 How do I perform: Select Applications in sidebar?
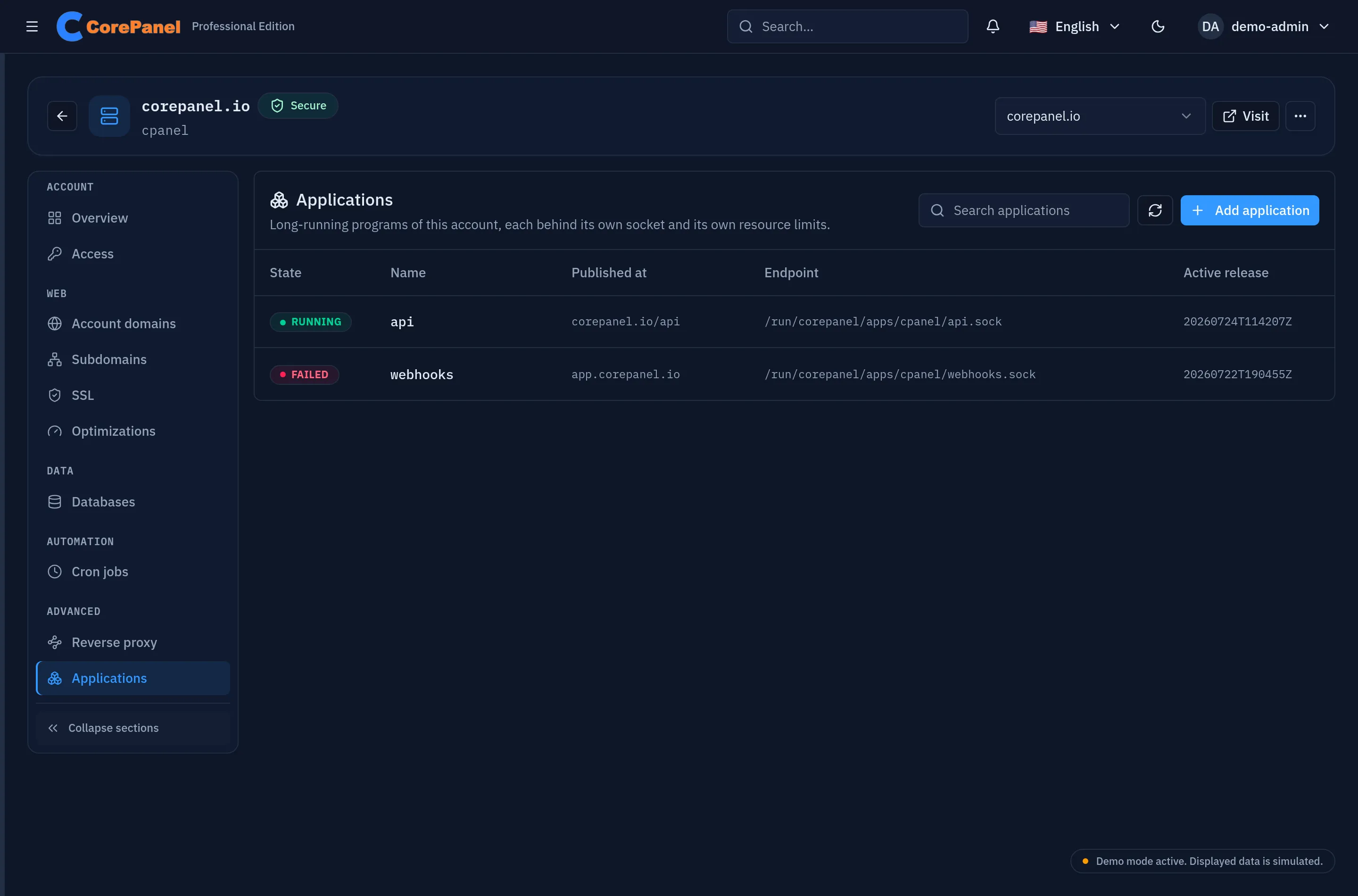click(x=132, y=678)
